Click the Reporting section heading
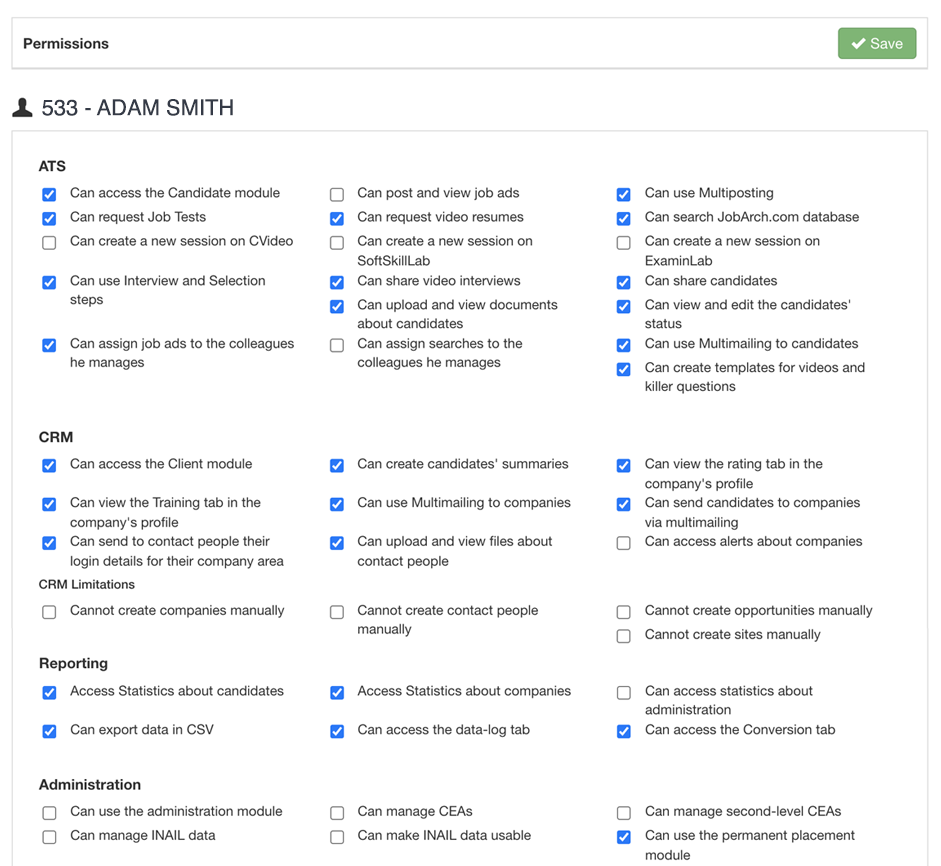941x866 pixels. tap(73, 664)
